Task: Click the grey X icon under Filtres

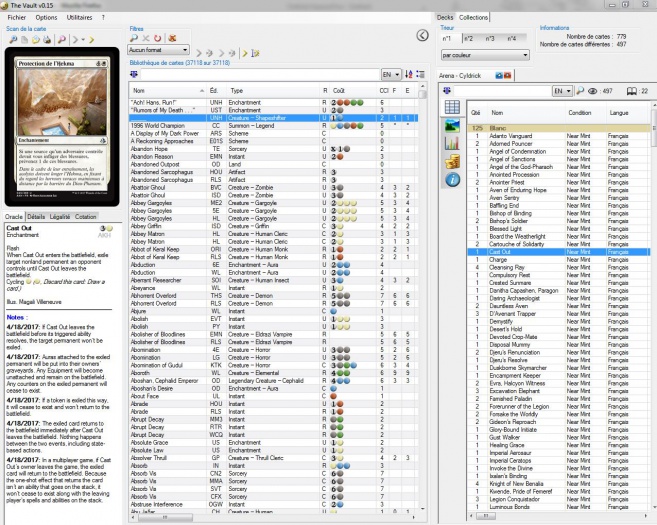Action: (x=145, y=38)
